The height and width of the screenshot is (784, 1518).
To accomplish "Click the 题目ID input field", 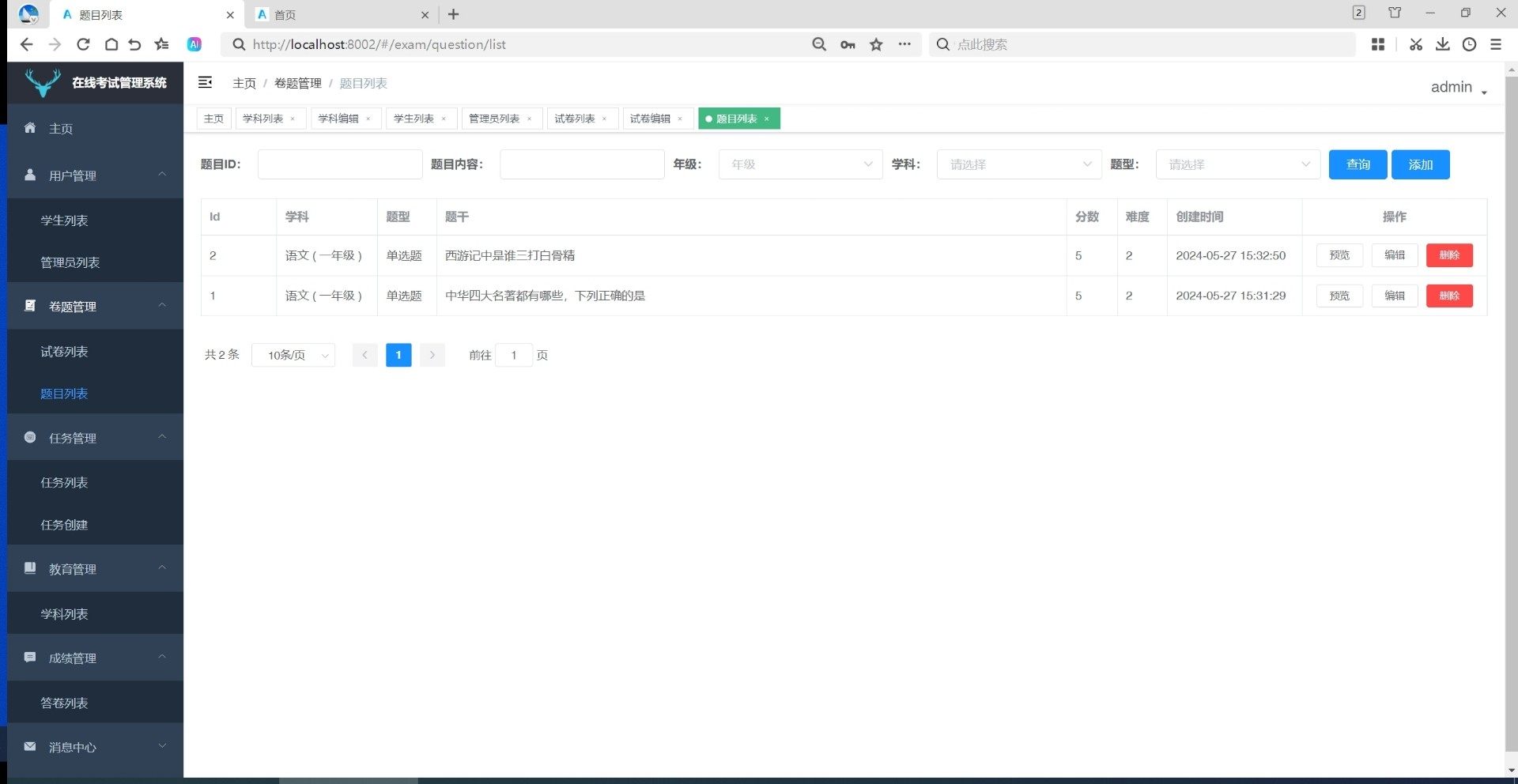I will [340, 164].
